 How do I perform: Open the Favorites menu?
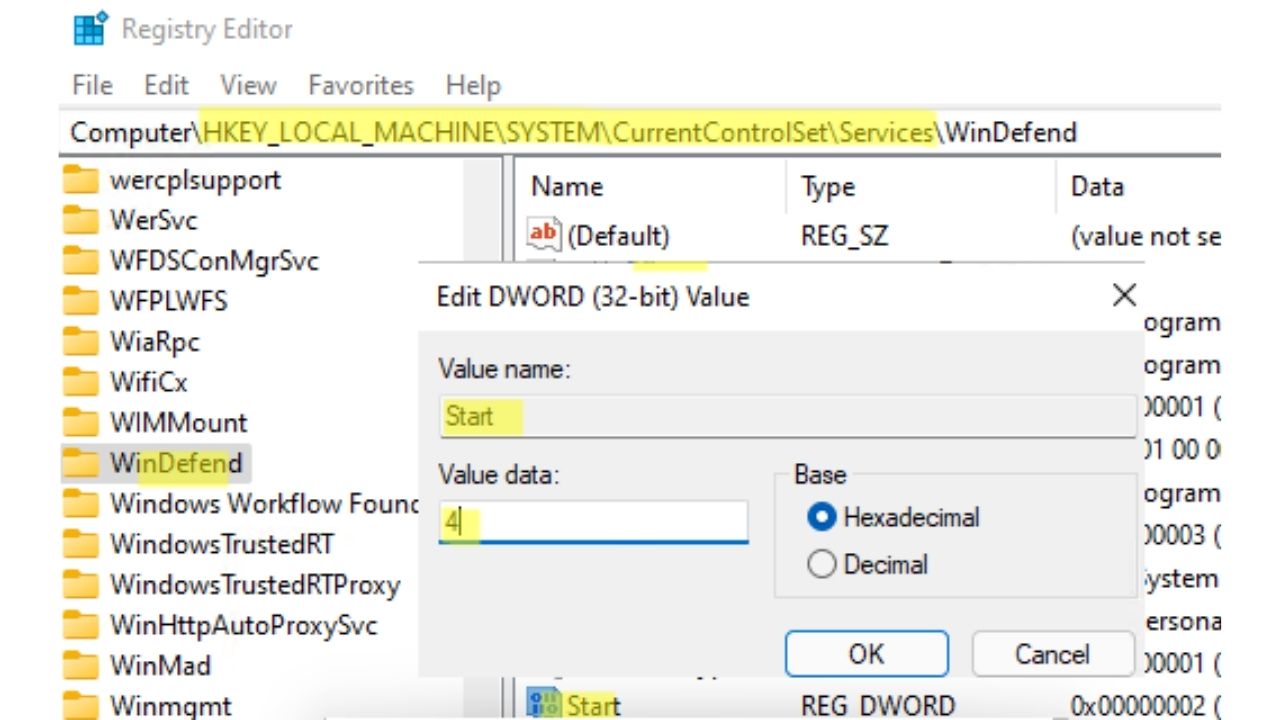pos(360,85)
